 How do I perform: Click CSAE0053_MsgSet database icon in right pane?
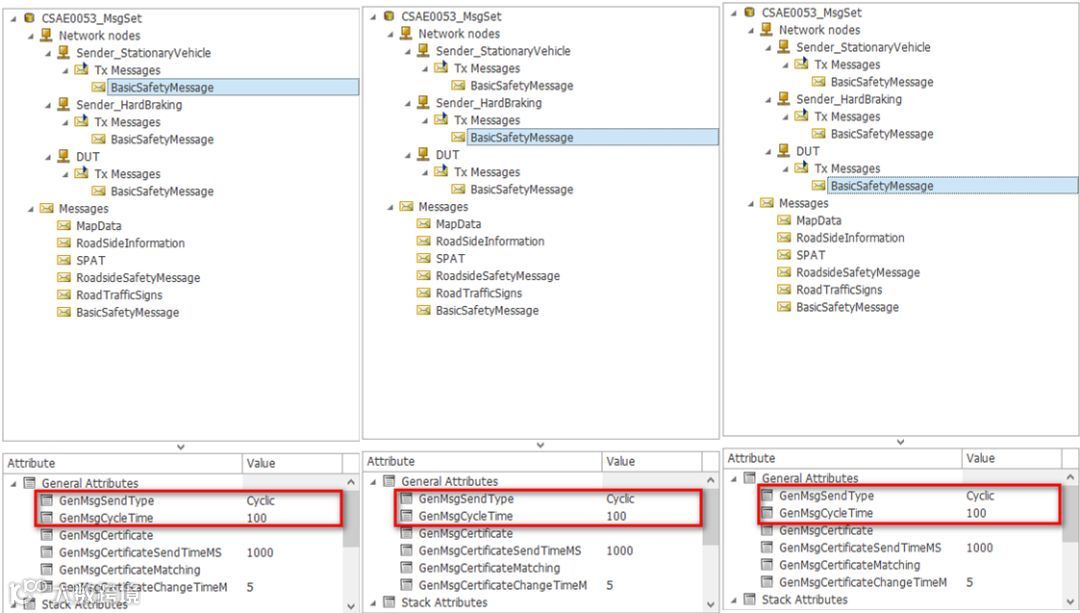pos(749,12)
